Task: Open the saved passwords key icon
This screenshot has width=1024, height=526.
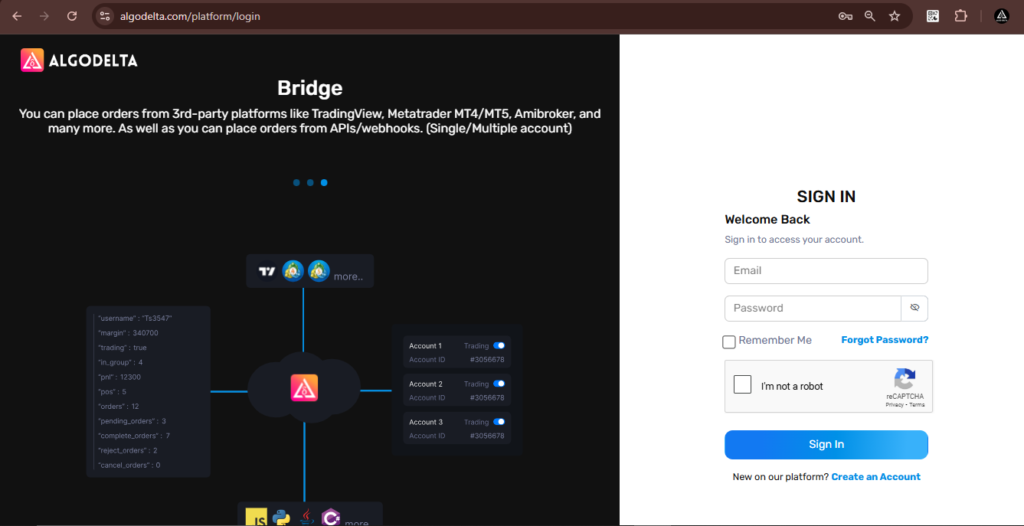Action: 845,16
